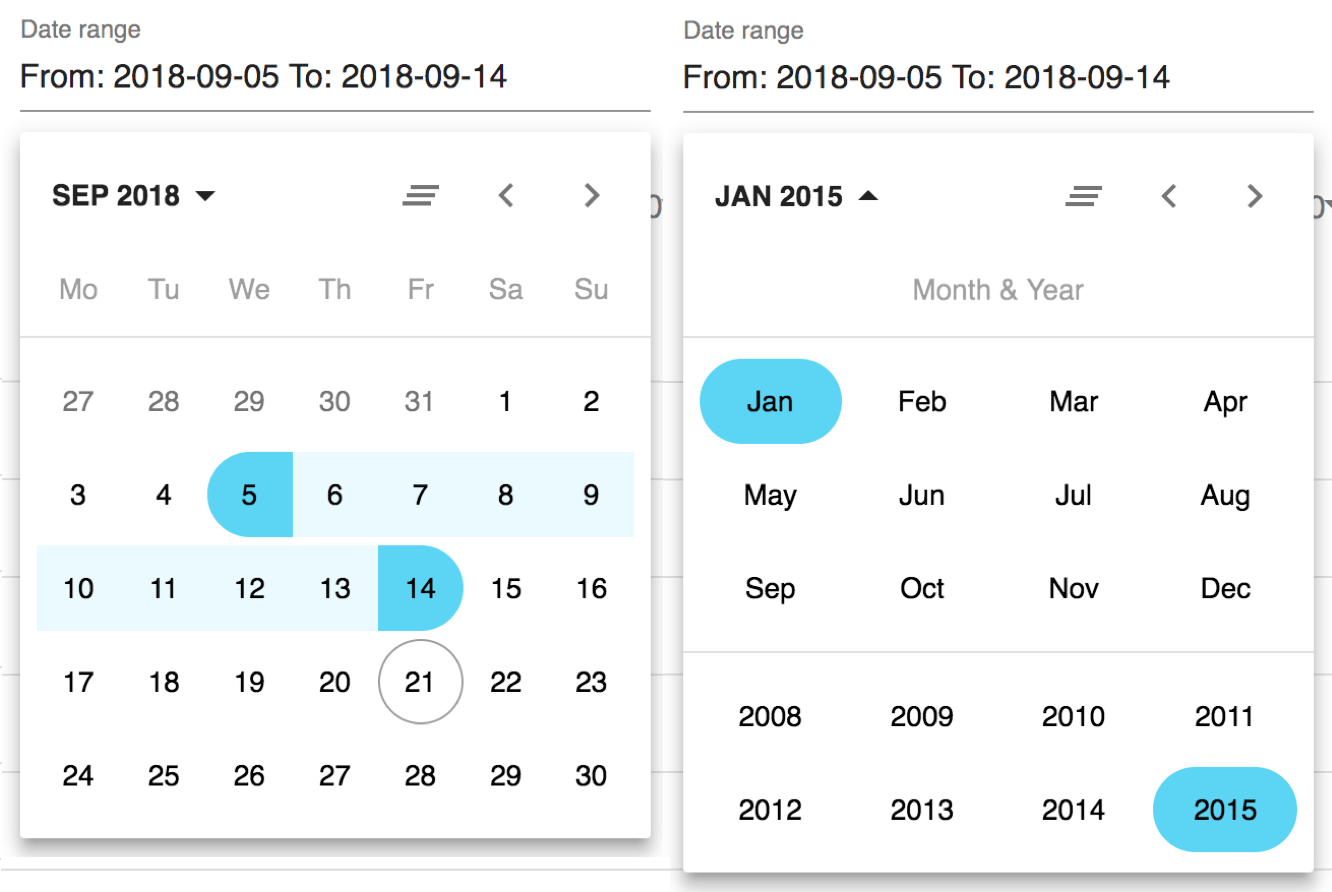Select the Dec month in right calendar
Viewport: 1332px width, 892px height.
[1226, 588]
